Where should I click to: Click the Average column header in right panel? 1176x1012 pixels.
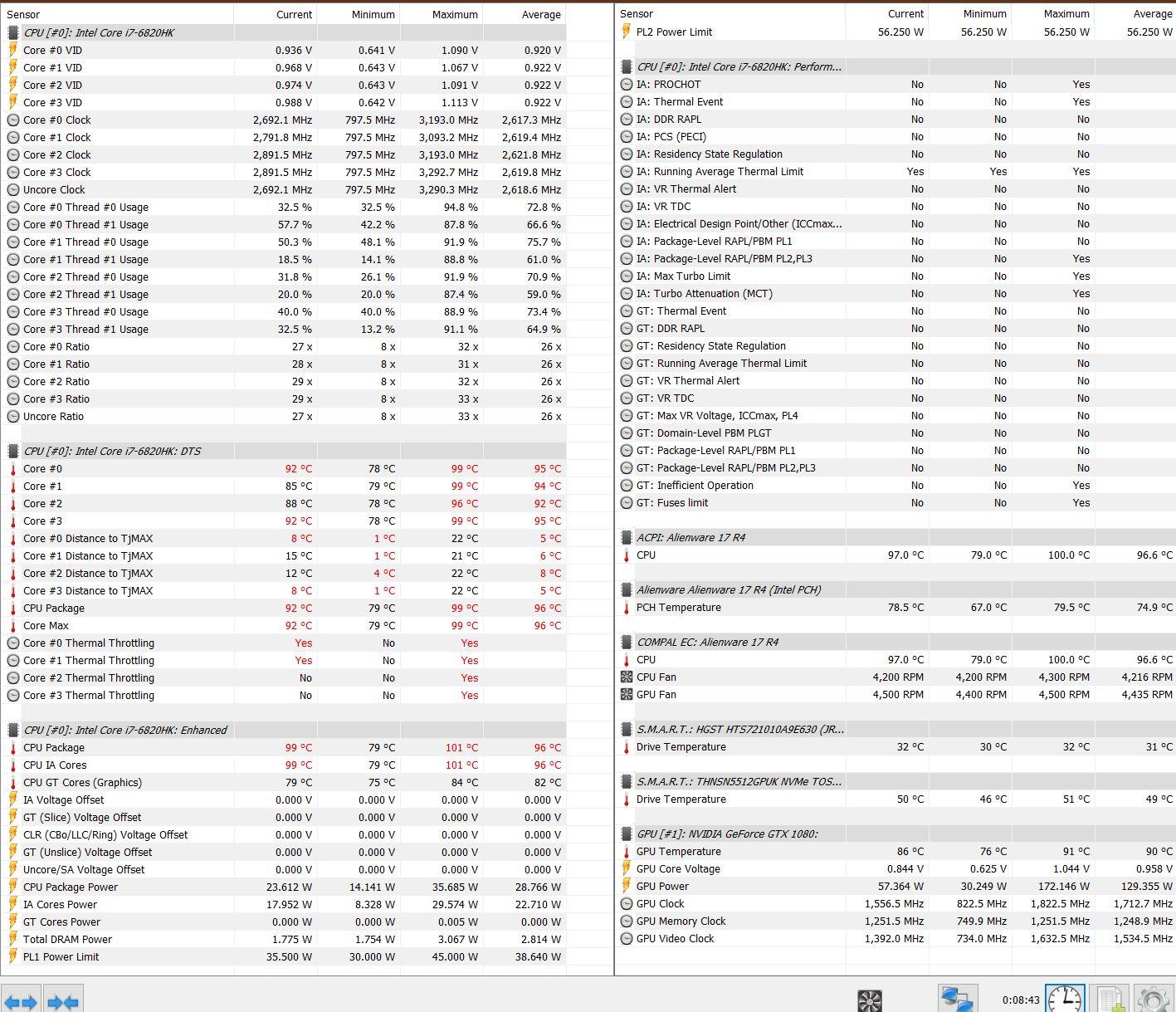pos(1152,14)
